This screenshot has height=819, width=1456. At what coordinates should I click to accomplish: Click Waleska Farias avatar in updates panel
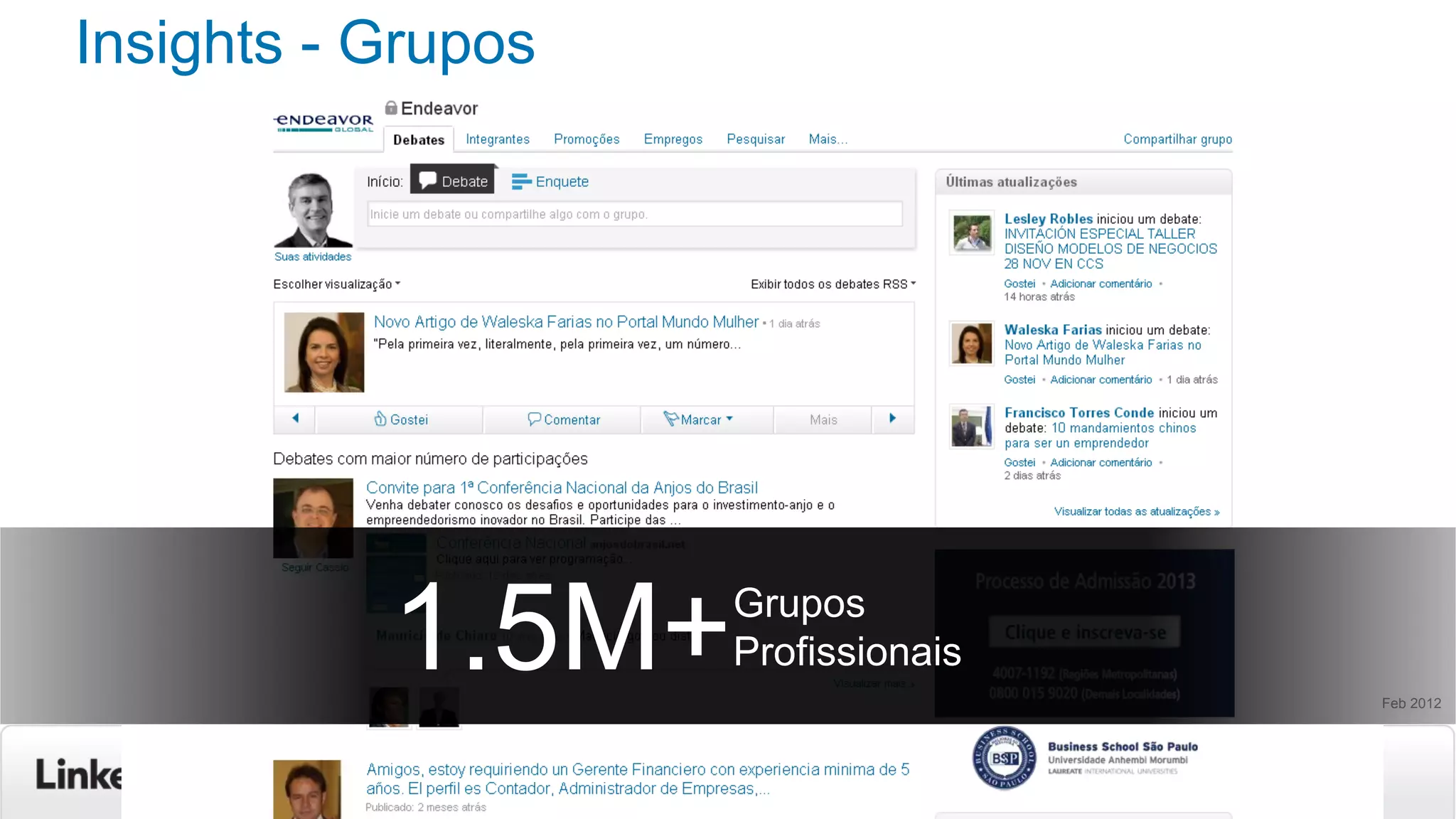point(972,343)
